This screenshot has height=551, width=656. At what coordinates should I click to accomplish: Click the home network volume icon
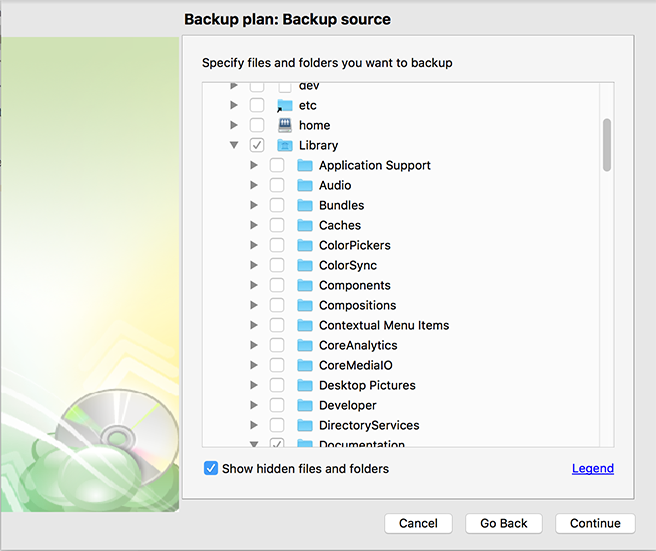[x=284, y=125]
